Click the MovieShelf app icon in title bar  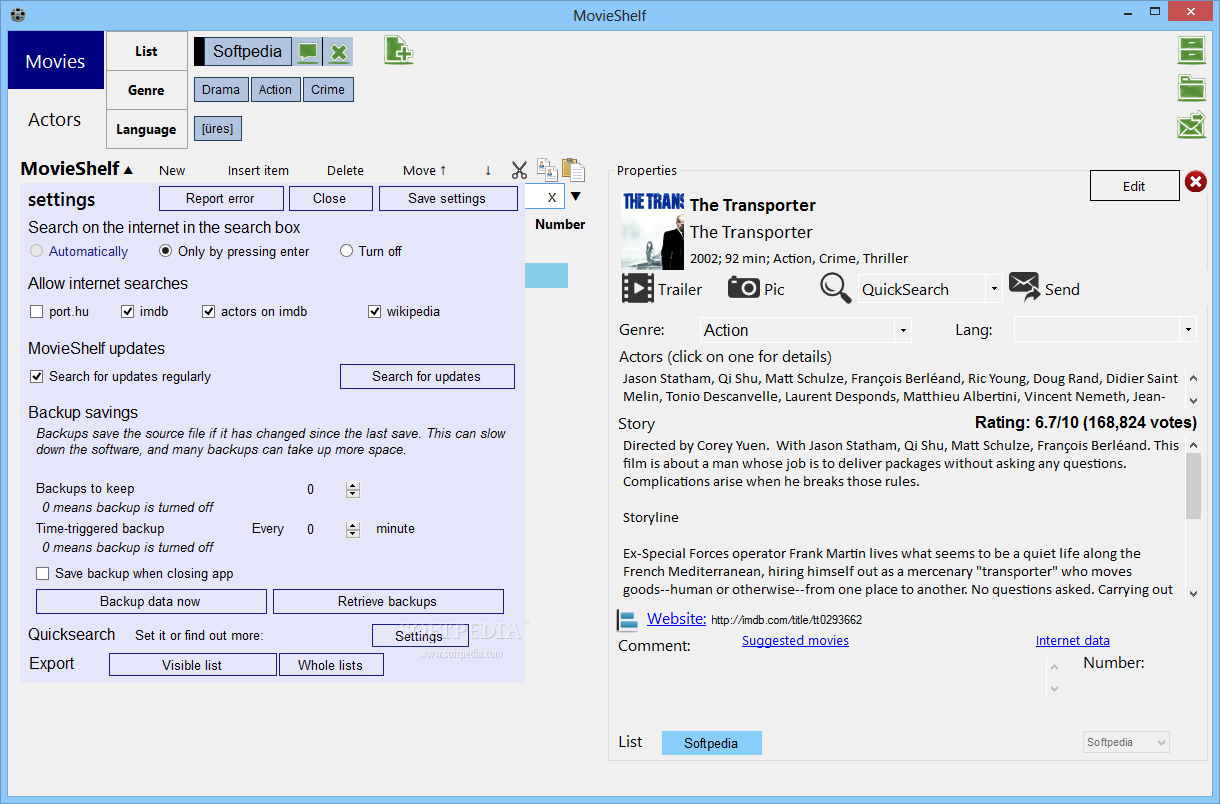click(17, 14)
